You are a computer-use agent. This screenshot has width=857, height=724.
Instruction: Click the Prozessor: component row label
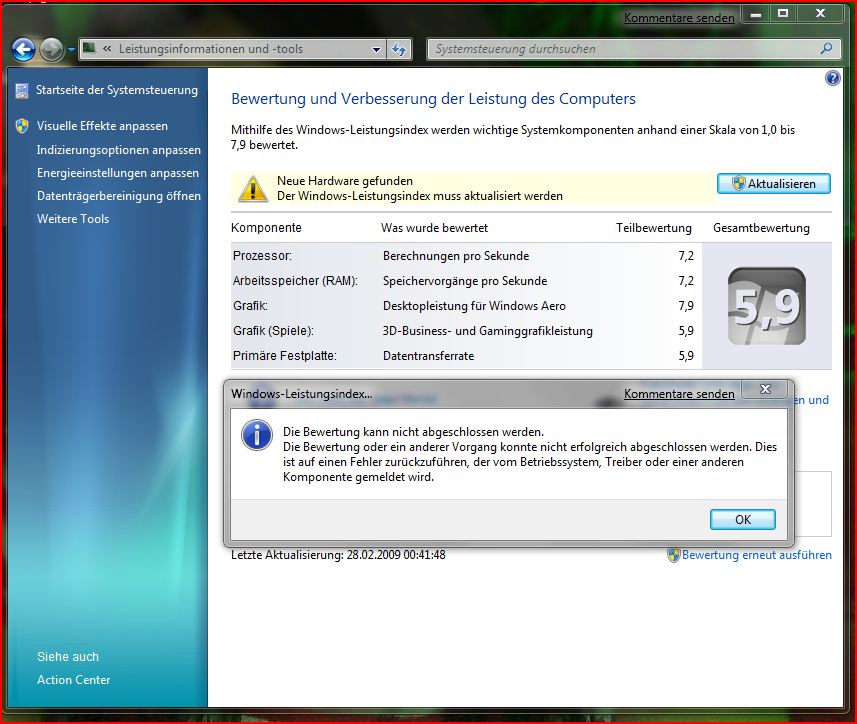click(262, 256)
